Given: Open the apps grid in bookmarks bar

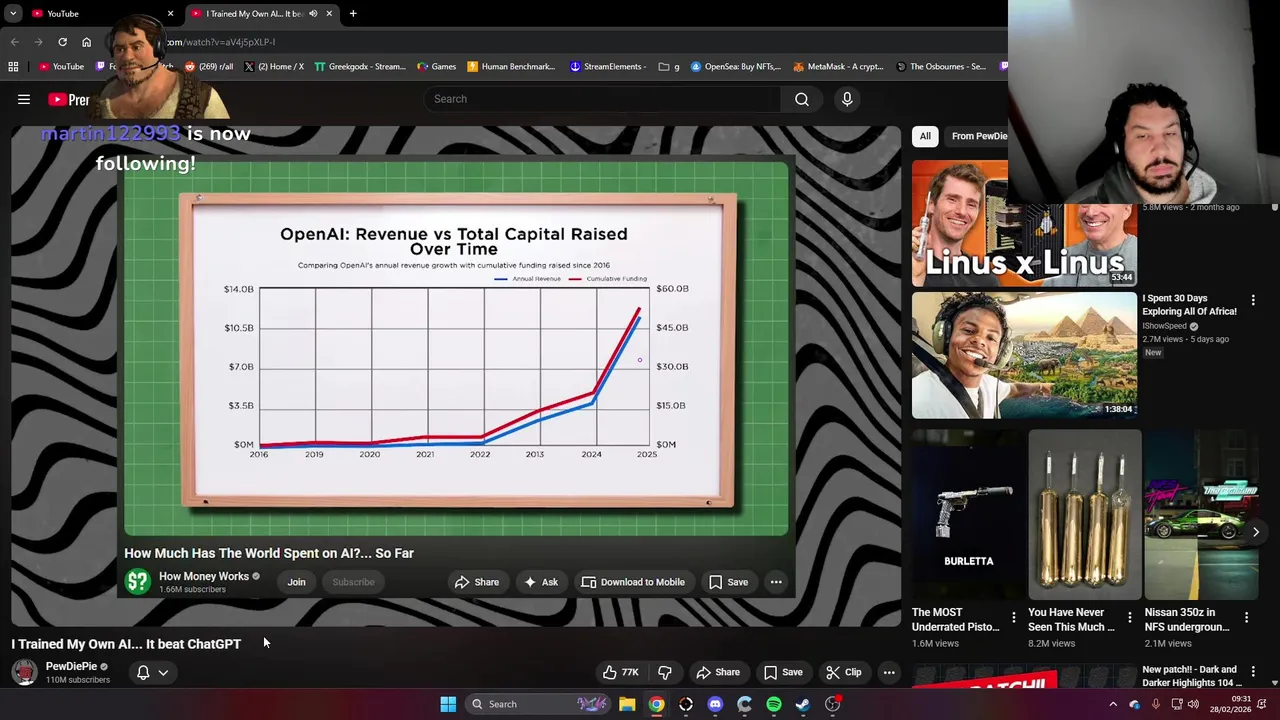Looking at the screenshot, I should [x=13, y=67].
